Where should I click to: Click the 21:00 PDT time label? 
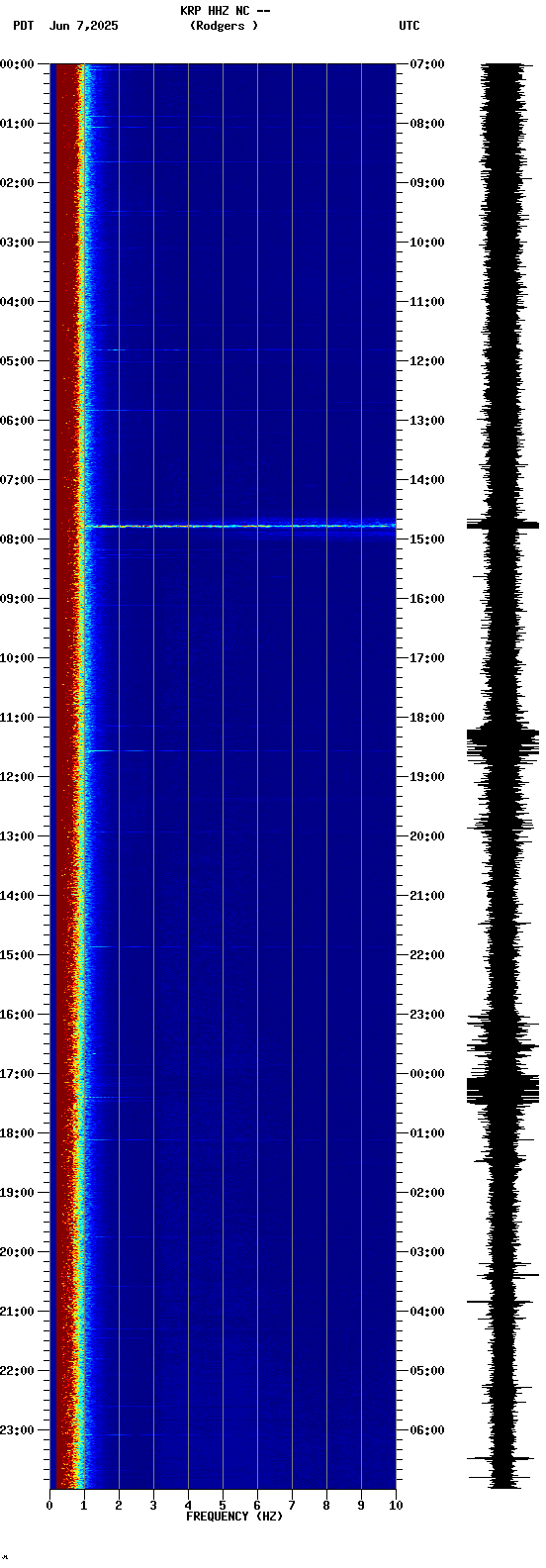click(17, 1312)
